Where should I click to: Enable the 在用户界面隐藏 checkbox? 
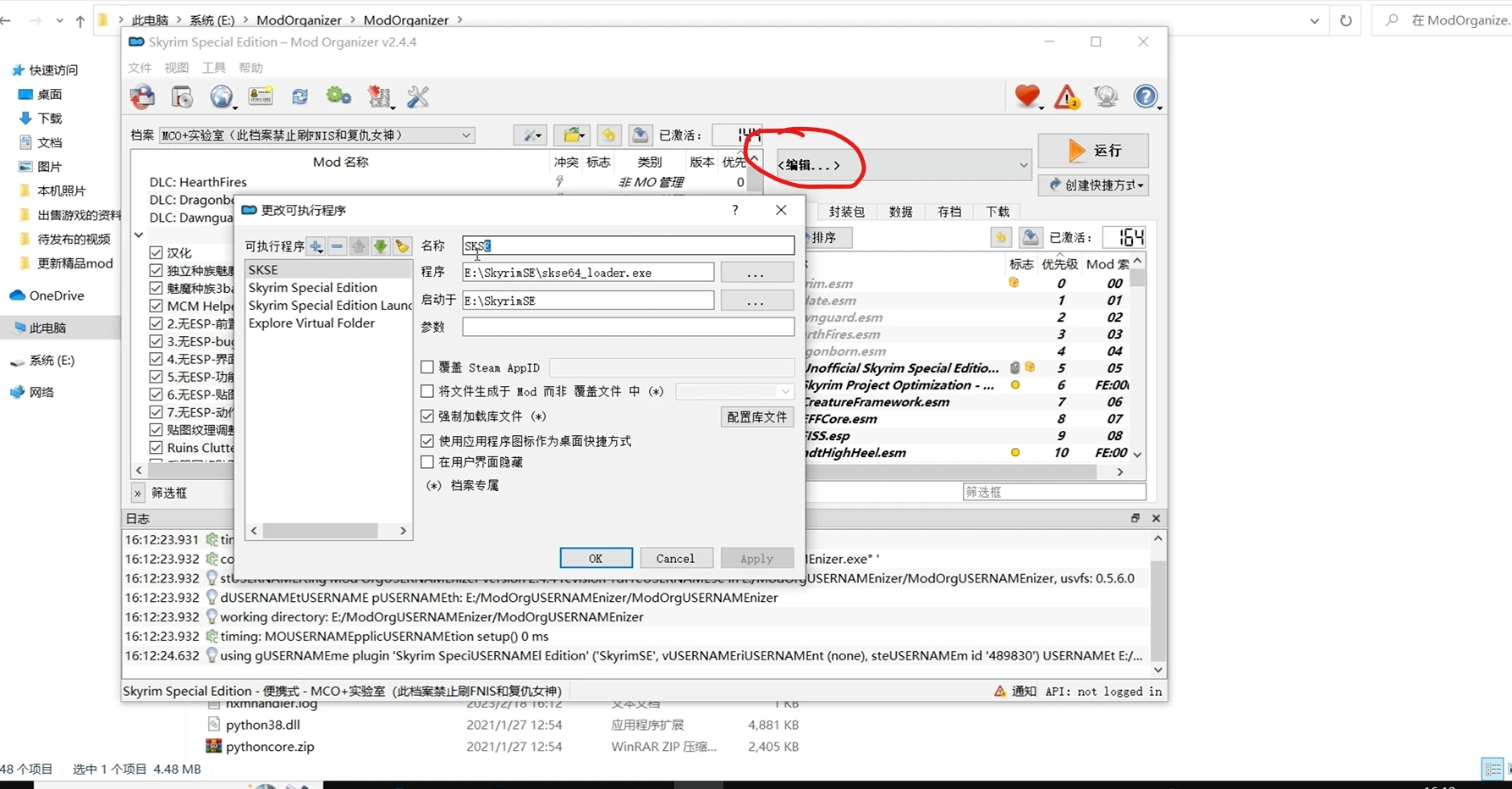(x=427, y=462)
